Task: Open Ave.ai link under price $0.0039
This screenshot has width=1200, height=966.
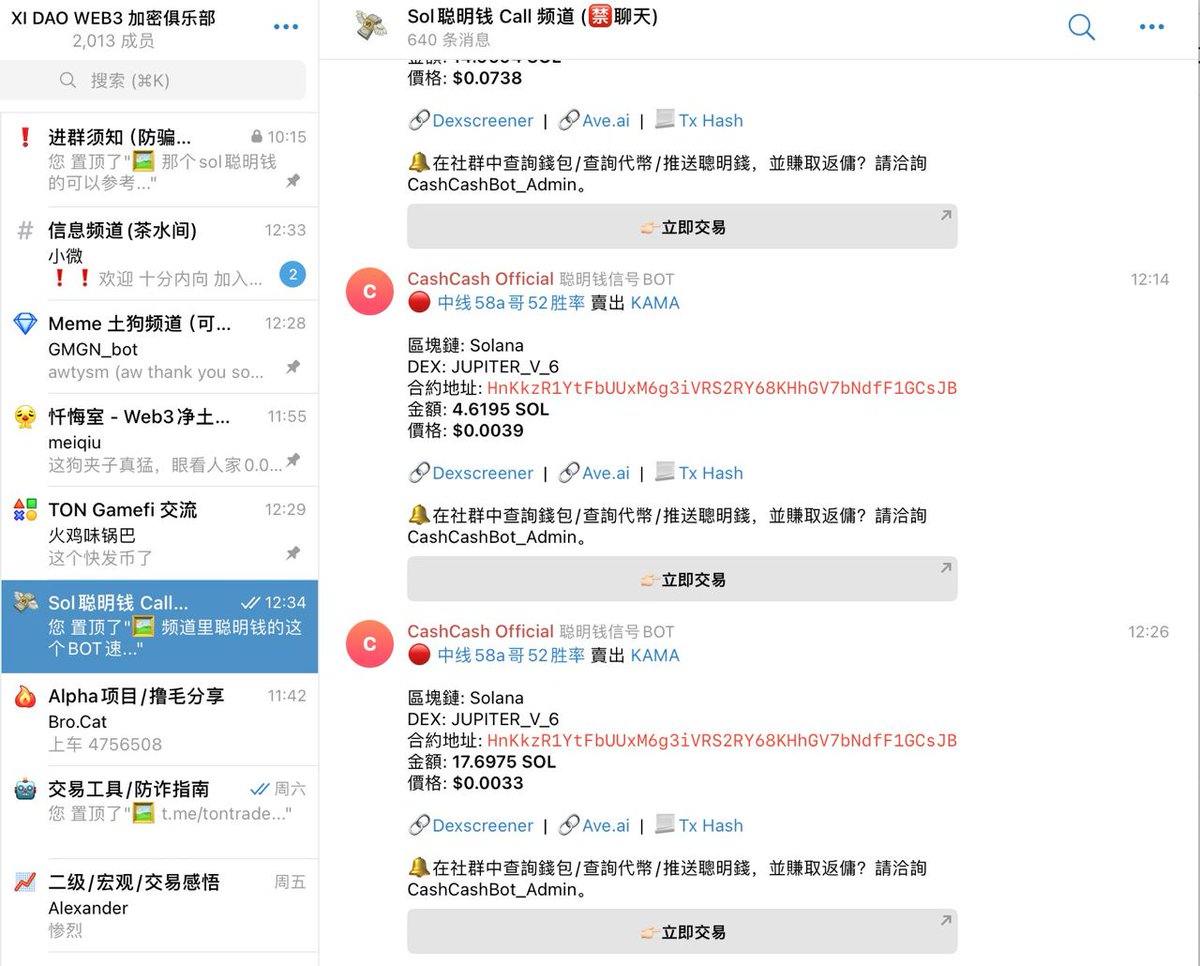Action: coord(606,473)
